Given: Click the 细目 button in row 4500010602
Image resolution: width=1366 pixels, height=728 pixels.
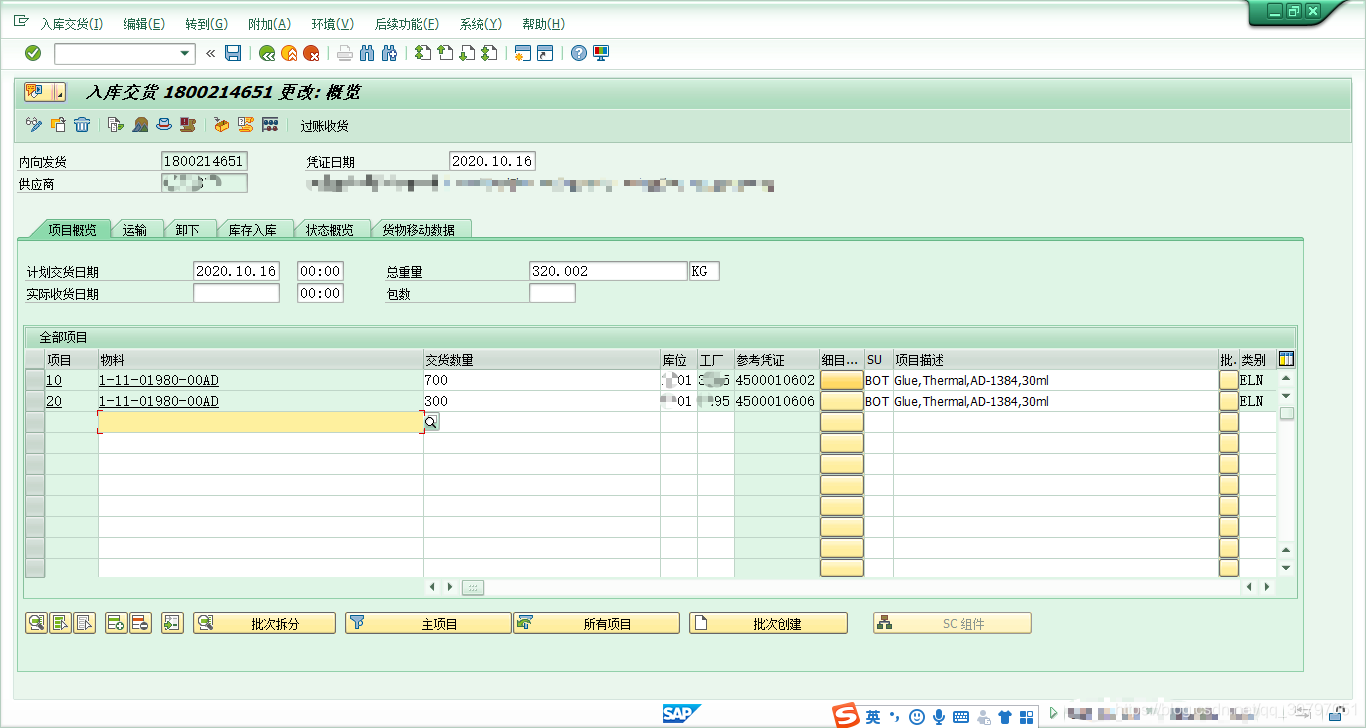Looking at the screenshot, I should tap(841, 380).
